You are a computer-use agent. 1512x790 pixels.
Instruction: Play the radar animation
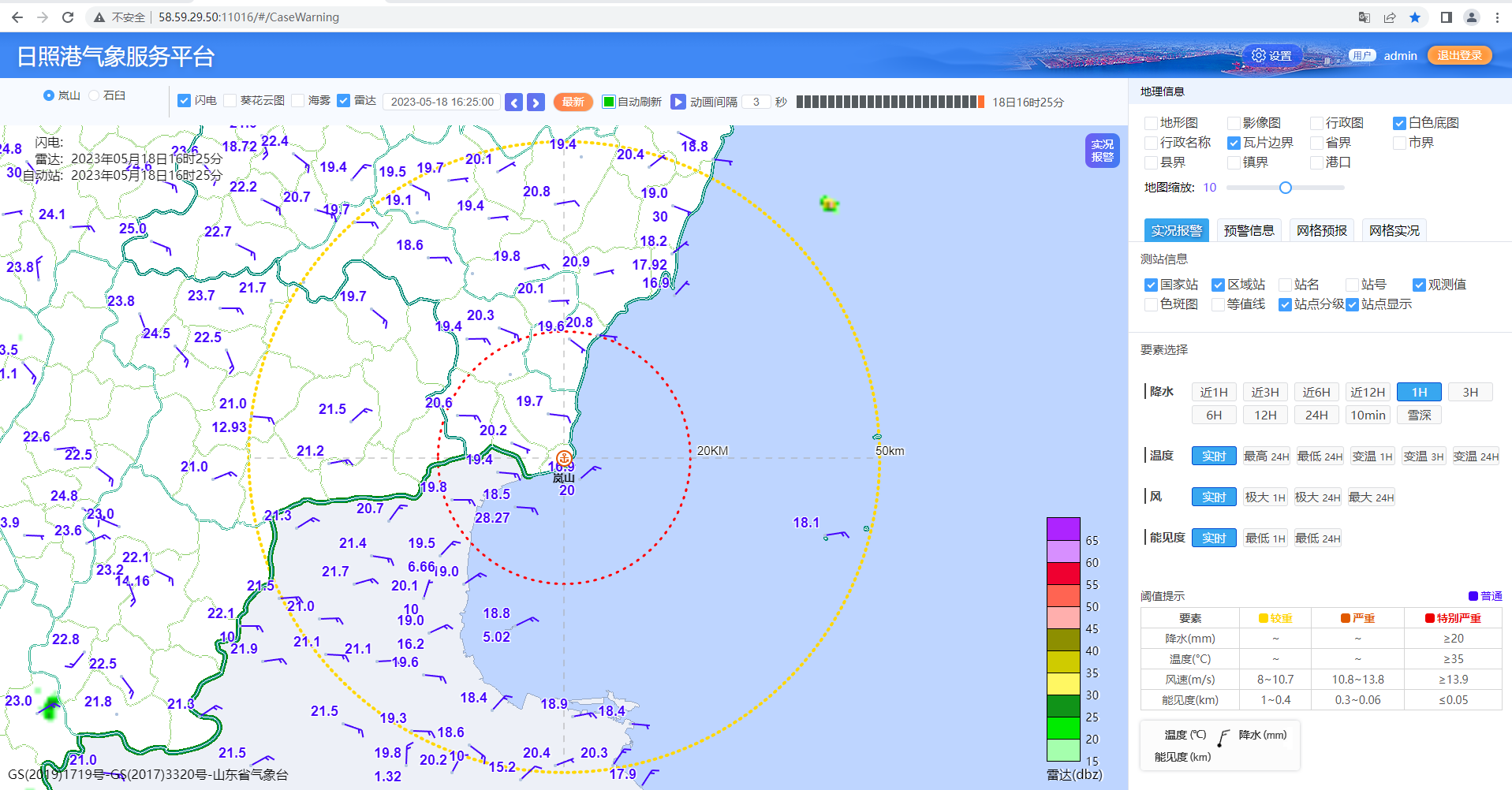678,102
